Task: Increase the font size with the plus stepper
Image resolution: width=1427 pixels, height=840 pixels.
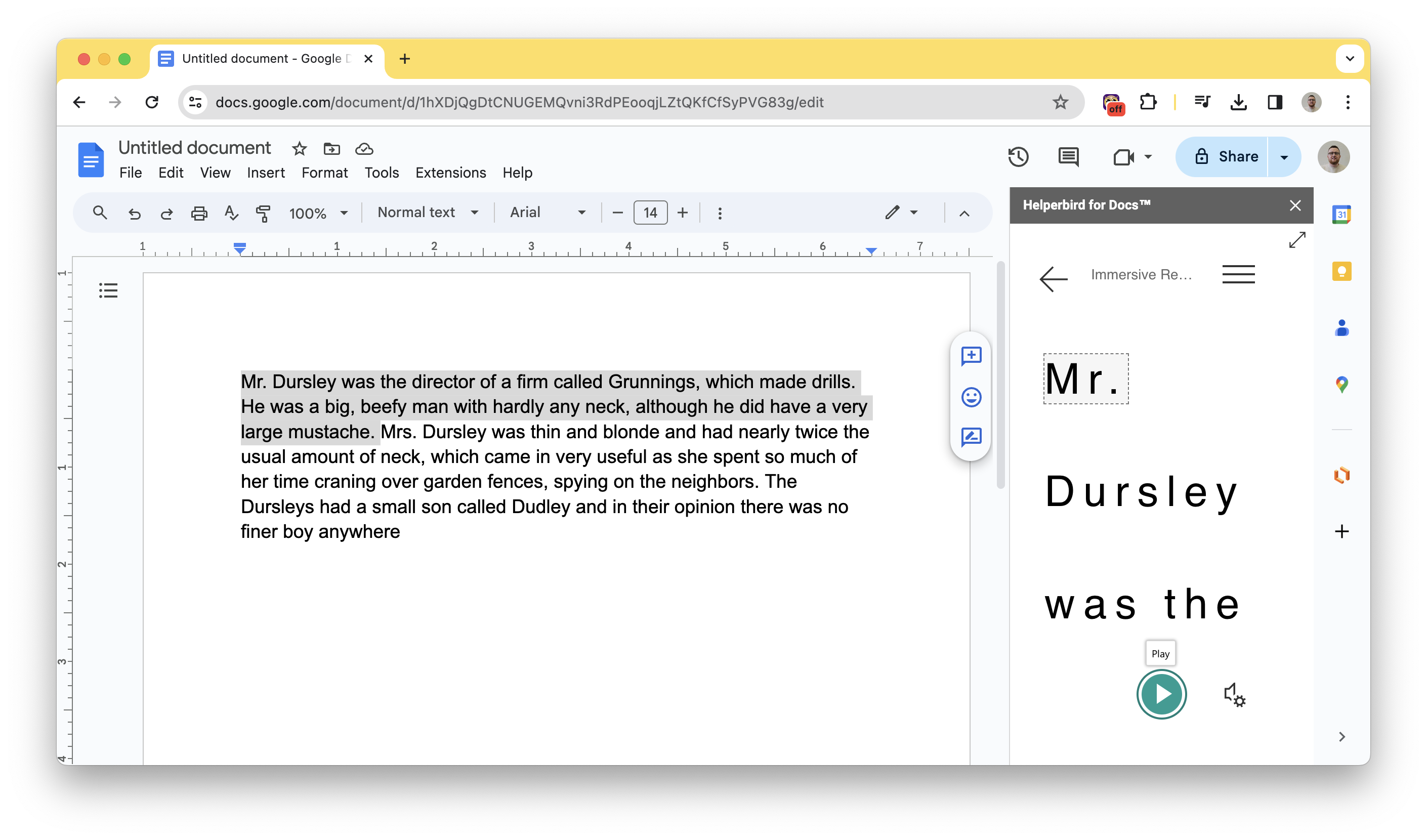Action: coord(682,213)
